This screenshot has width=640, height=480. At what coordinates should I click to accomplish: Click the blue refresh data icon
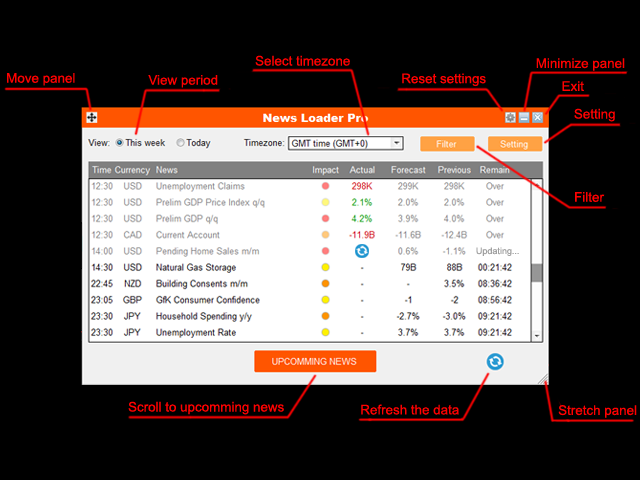tap(495, 362)
